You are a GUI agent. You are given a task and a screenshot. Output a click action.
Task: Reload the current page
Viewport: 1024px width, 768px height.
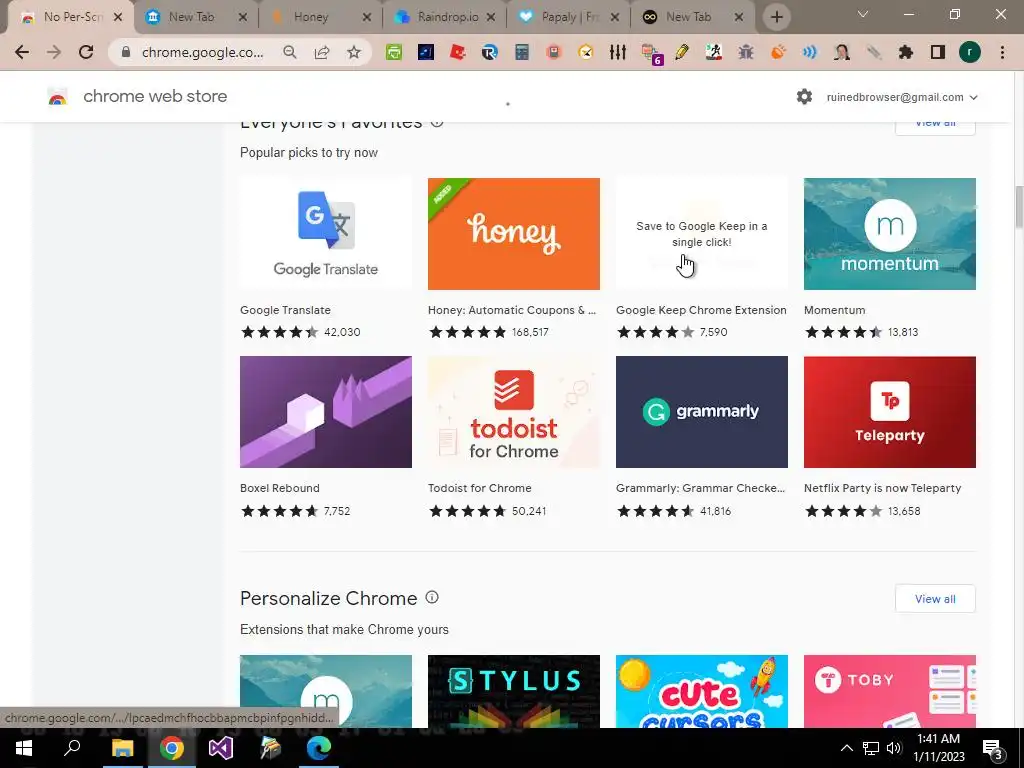[86, 52]
